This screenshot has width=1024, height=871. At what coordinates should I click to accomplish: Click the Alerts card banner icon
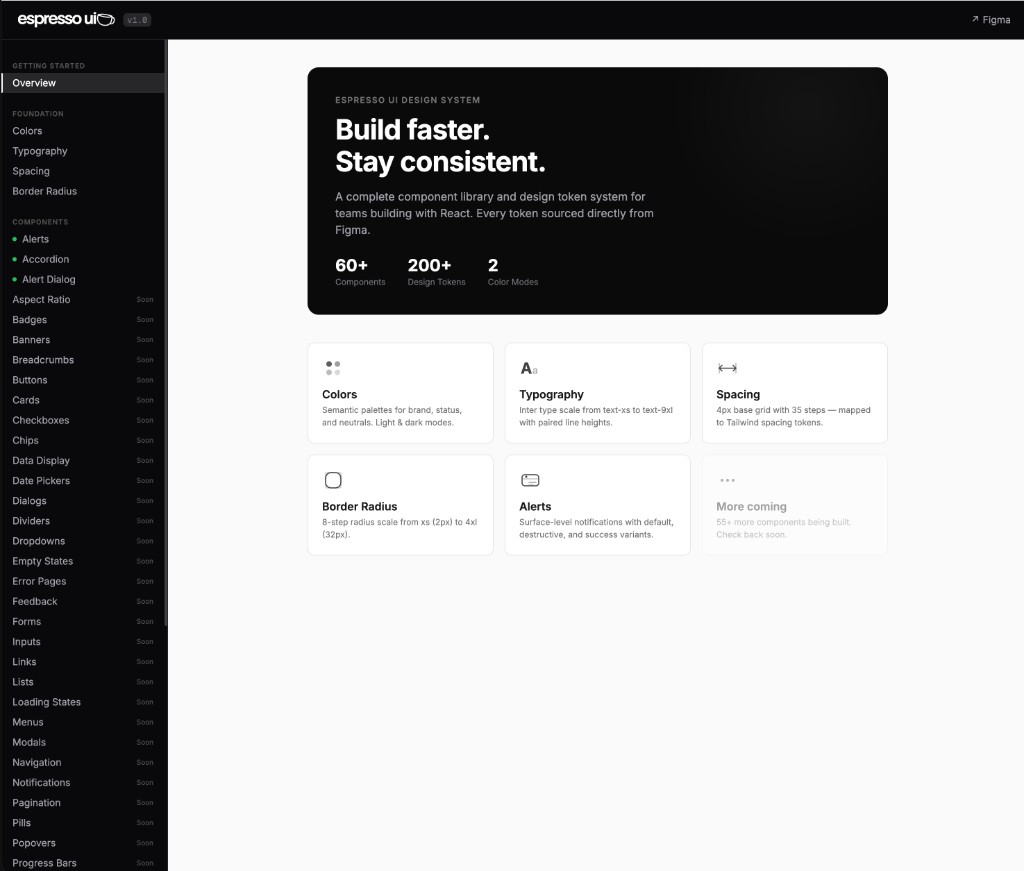[x=530, y=480]
